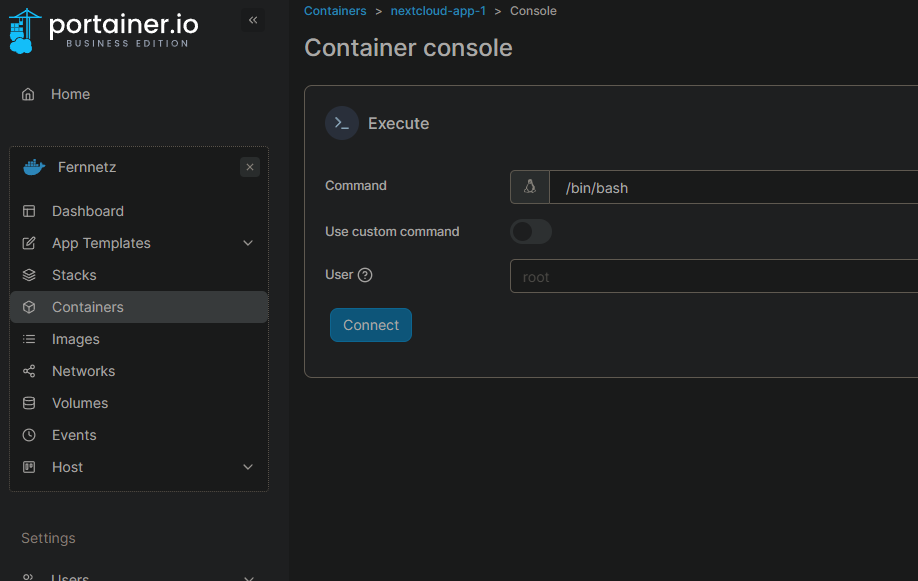Enable the Use custom command toggle
This screenshot has height=581, width=918.
530,232
